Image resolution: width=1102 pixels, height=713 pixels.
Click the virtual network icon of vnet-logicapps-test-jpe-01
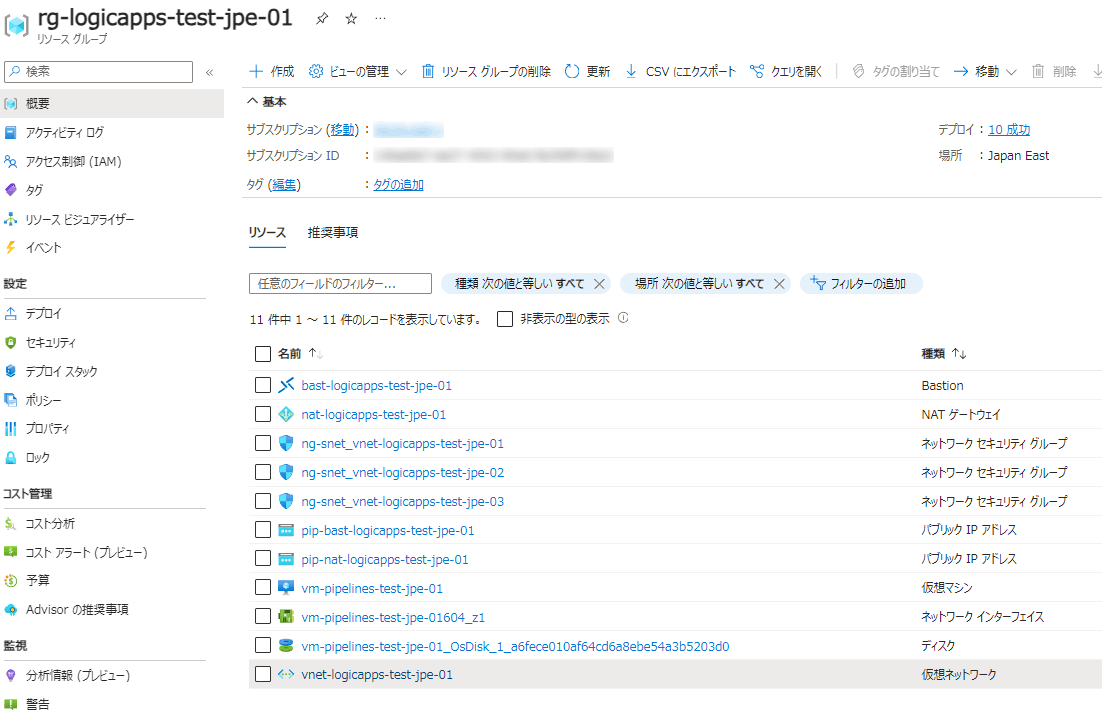pyautogui.click(x=286, y=674)
